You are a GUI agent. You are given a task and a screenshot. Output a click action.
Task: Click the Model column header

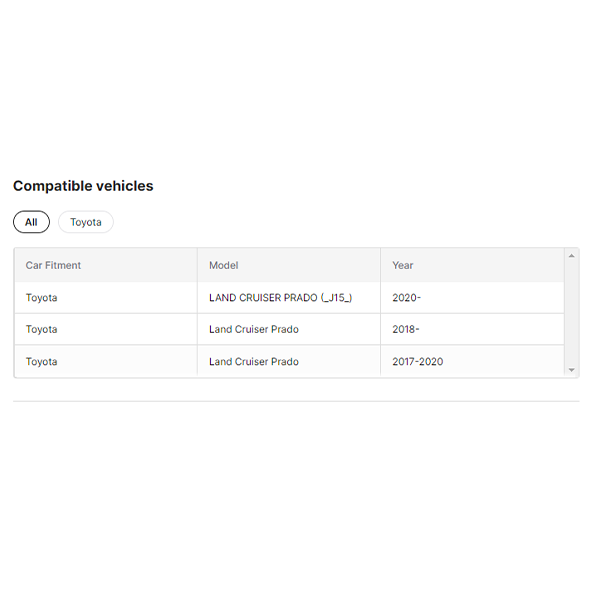223,265
